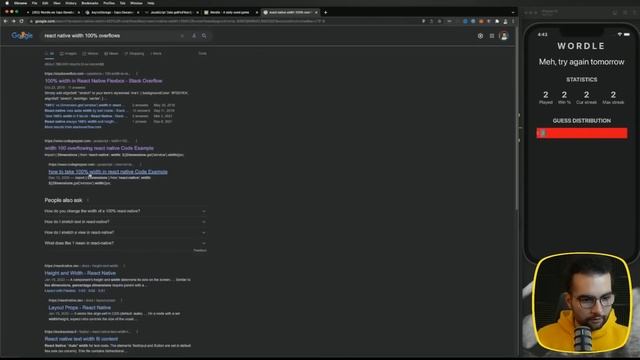The image size is (640, 360).
Task: Run search with magnifier icon
Action: (x=204, y=36)
